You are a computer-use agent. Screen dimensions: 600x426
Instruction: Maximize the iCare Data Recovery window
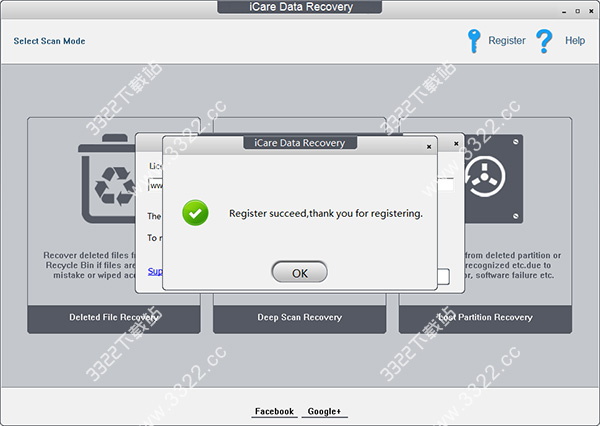(577, 11)
